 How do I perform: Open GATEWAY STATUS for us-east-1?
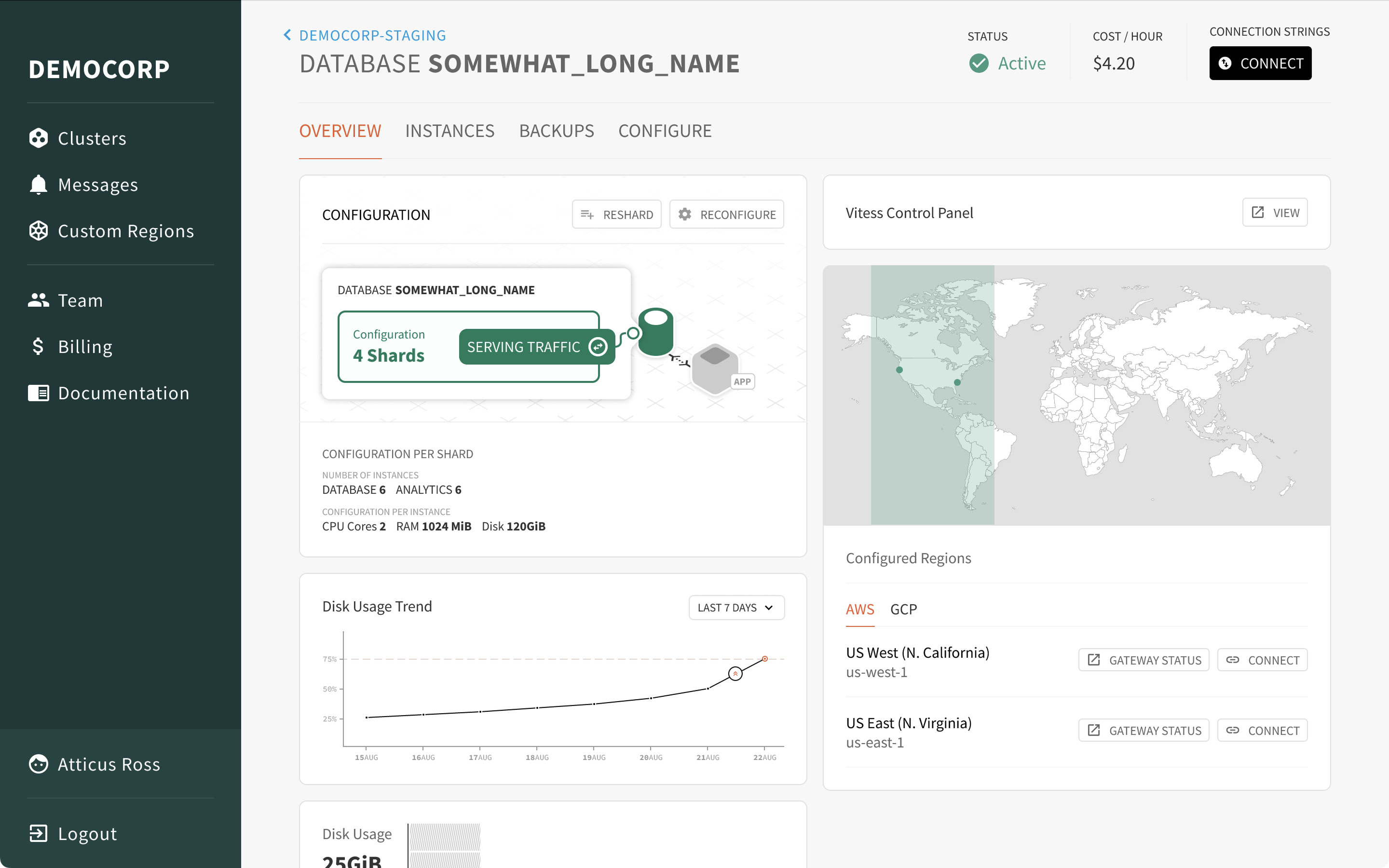click(1144, 730)
